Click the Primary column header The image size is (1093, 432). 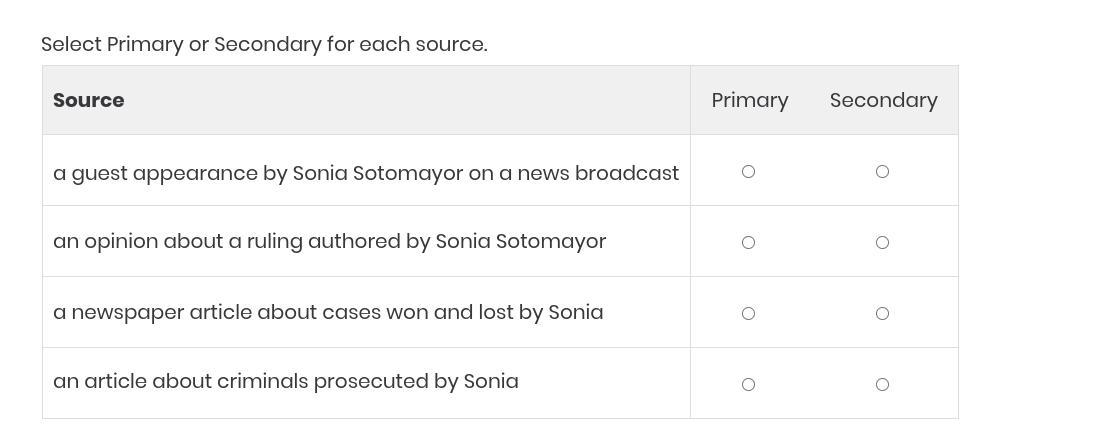click(750, 100)
